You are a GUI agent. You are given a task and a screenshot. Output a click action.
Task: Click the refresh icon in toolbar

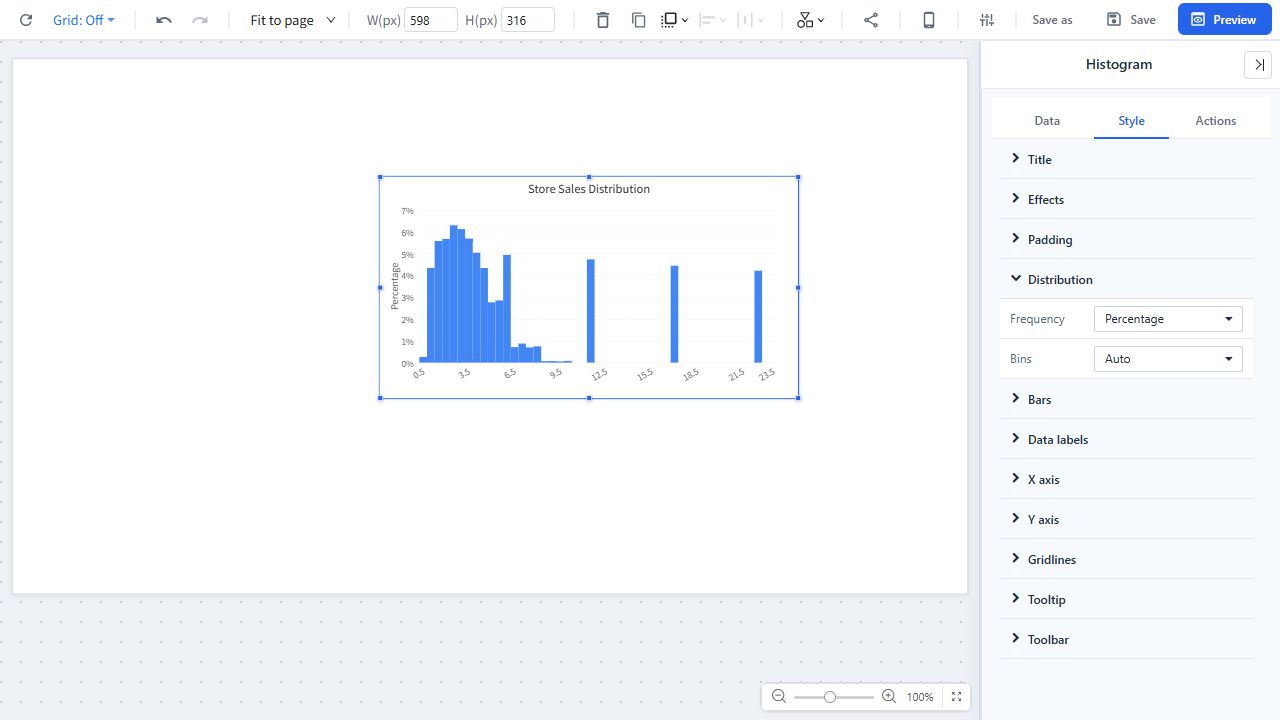[x=26, y=20]
